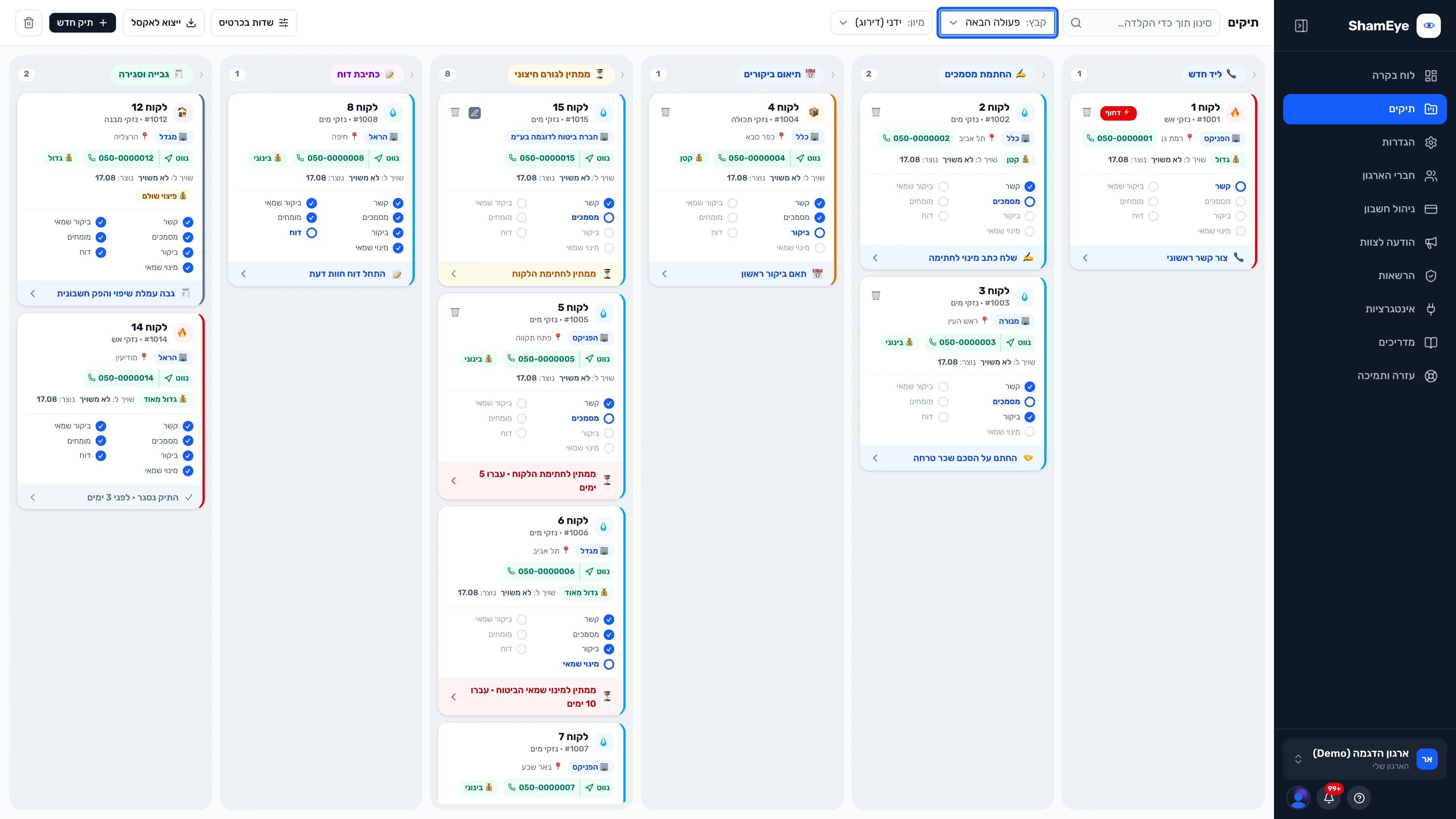Screen dimensions: 1456x819
Task: Click the trash icon in top toolbar
Action: coord(29,23)
